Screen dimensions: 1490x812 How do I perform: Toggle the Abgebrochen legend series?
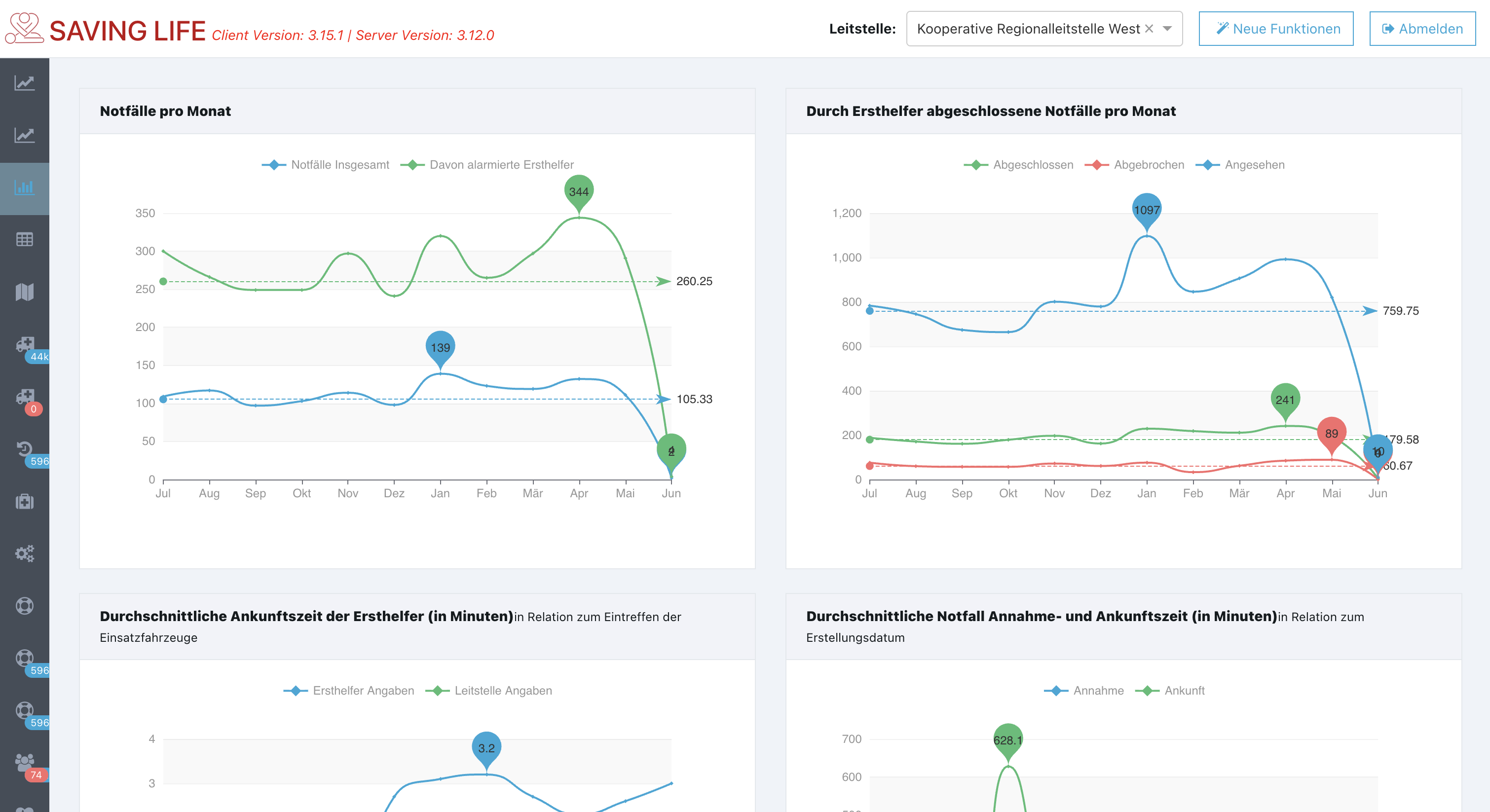pyautogui.click(x=1134, y=165)
